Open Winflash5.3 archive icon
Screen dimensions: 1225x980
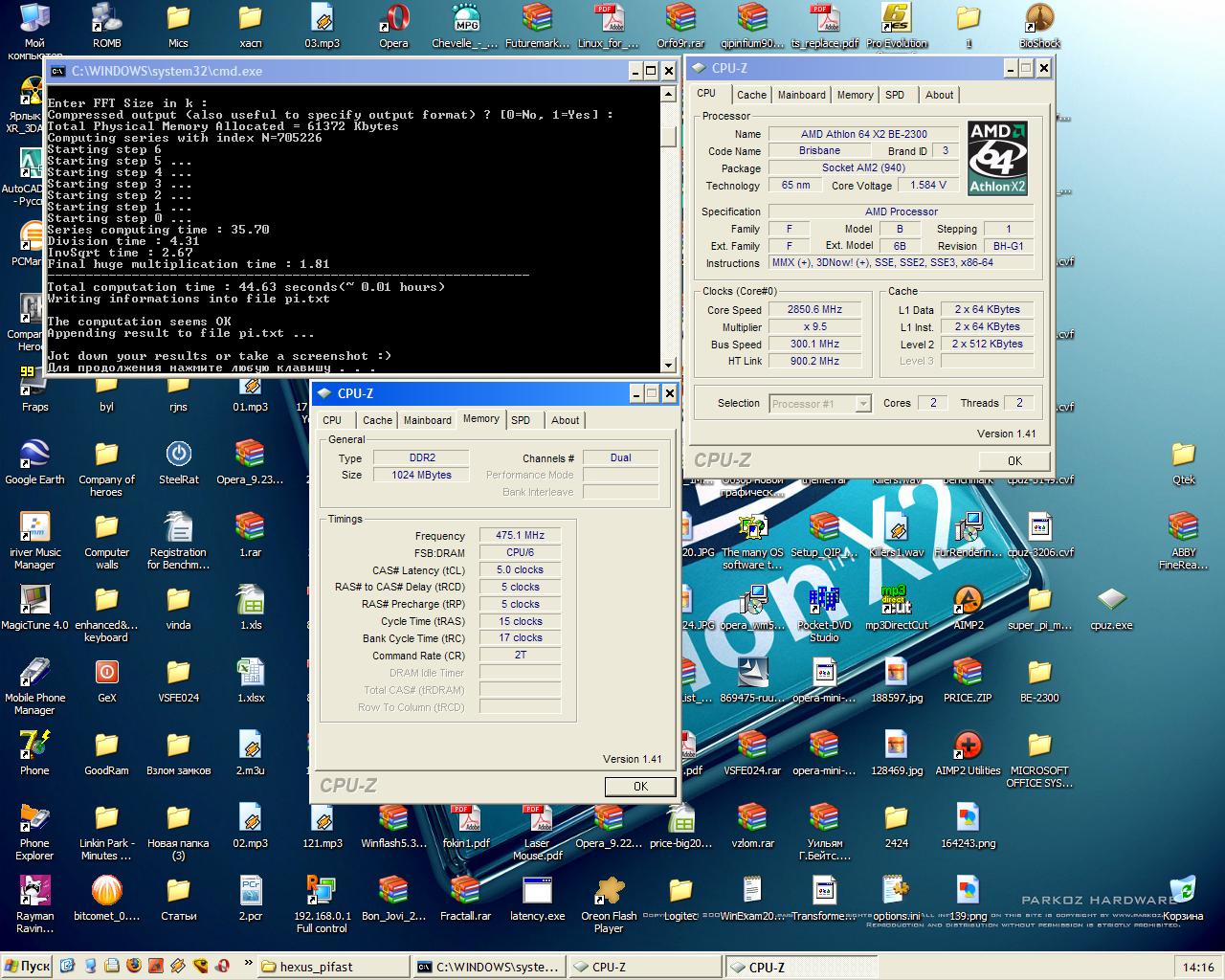393,825
